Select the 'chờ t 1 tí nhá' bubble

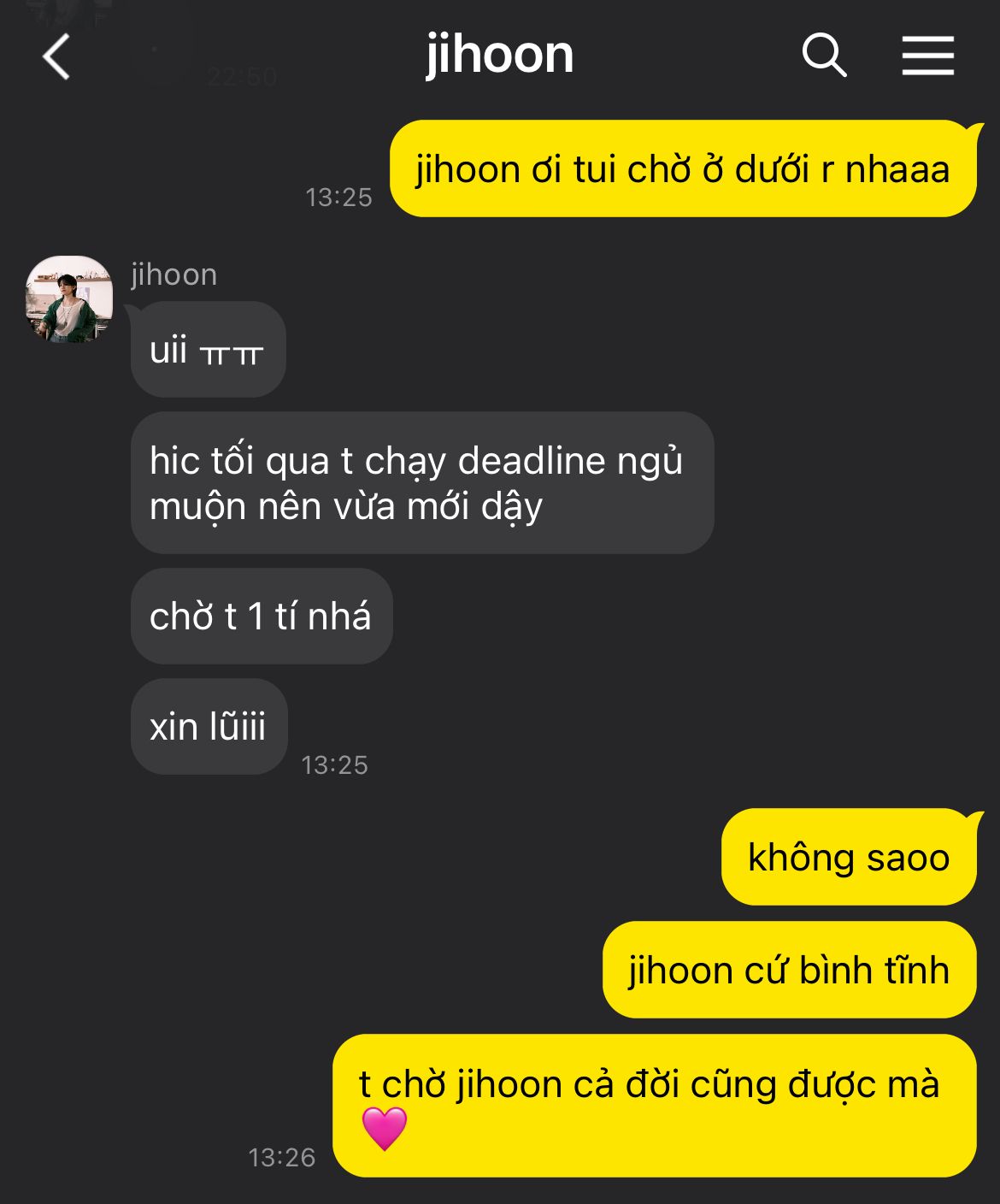[x=262, y=617]
